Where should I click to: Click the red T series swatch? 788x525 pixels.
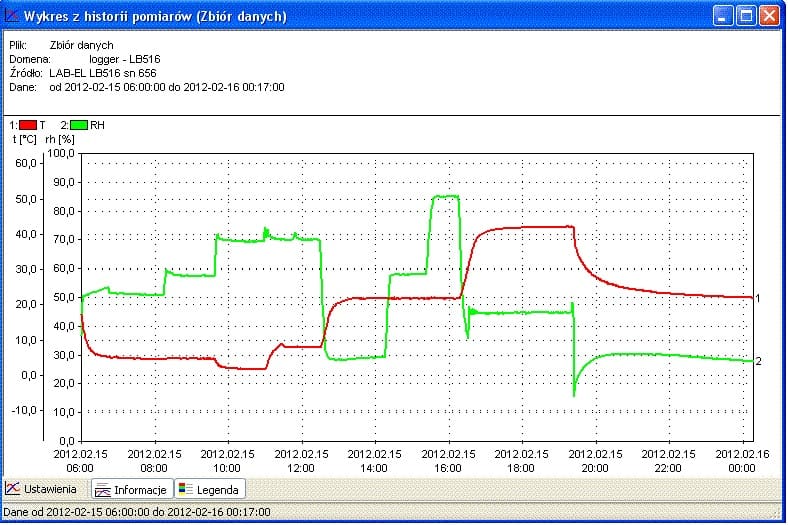tap(28, 125)
